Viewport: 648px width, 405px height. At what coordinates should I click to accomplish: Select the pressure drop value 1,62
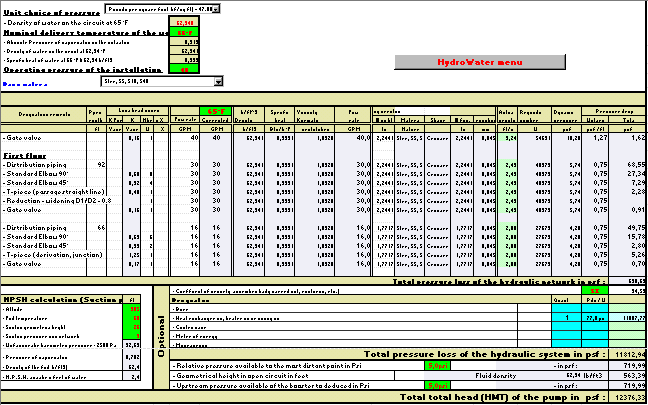point(628,138)
